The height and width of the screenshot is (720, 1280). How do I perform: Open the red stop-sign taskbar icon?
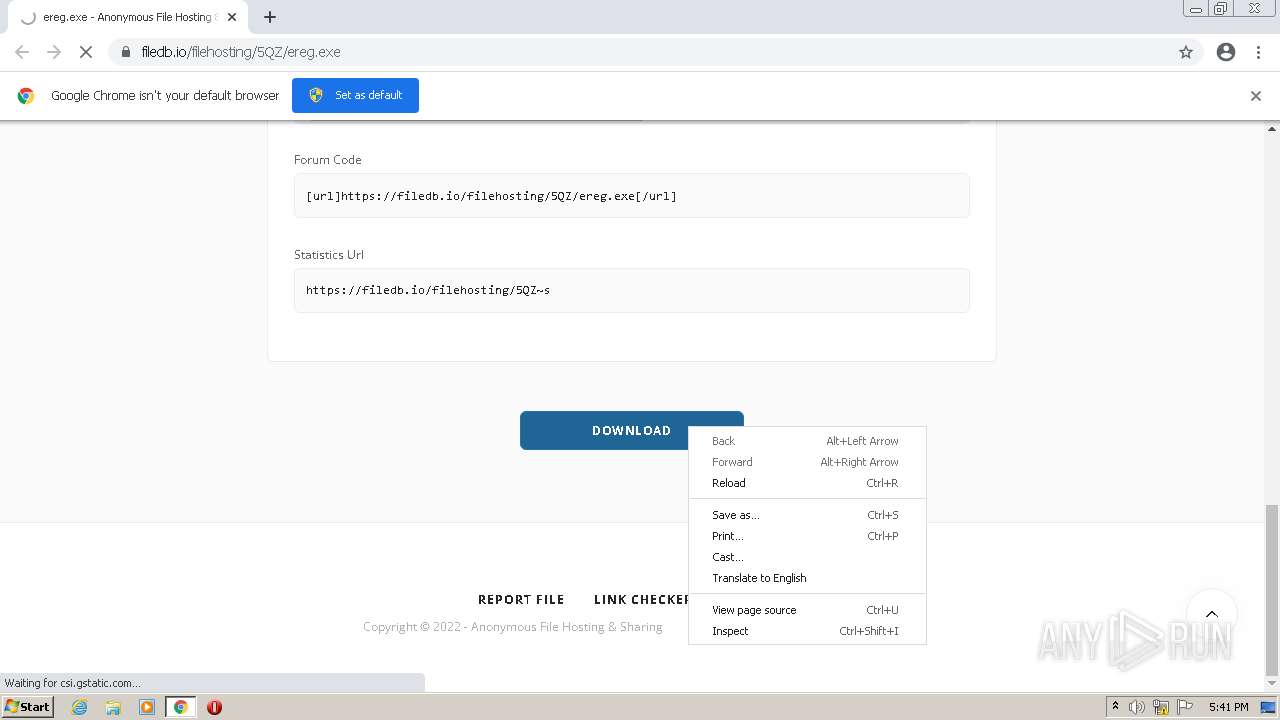[214, 707]
